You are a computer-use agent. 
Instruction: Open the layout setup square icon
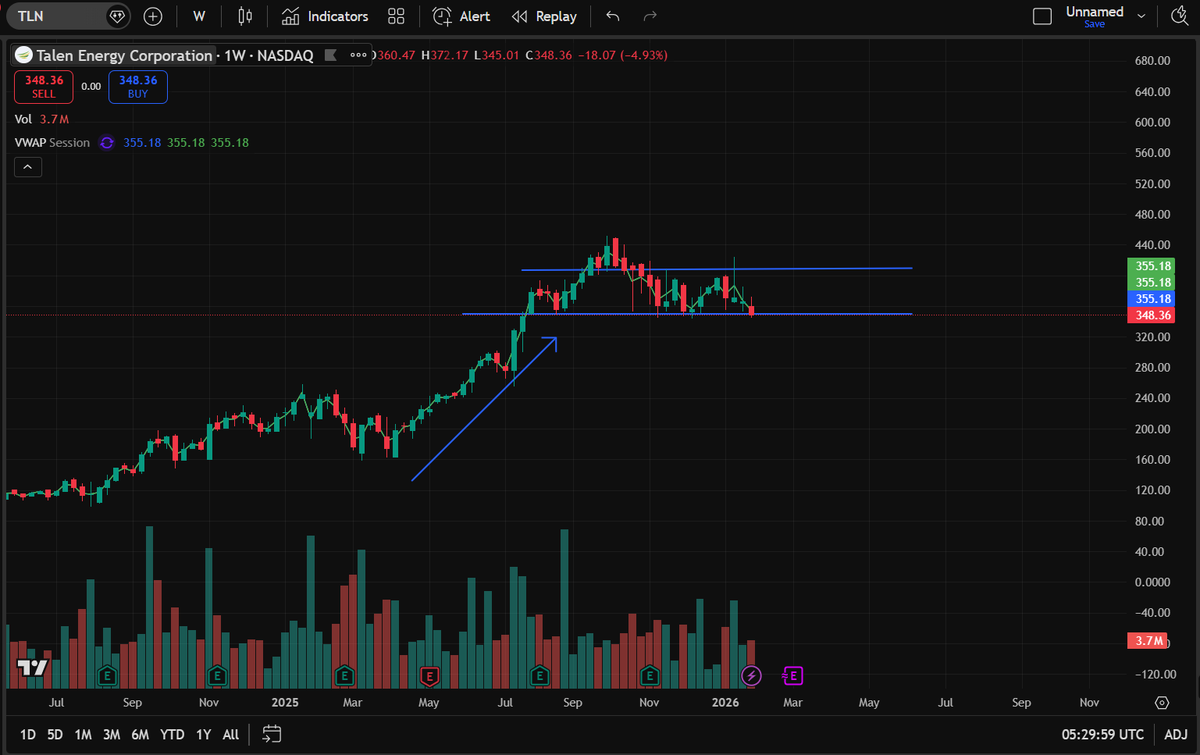[x=1042, y=16]
